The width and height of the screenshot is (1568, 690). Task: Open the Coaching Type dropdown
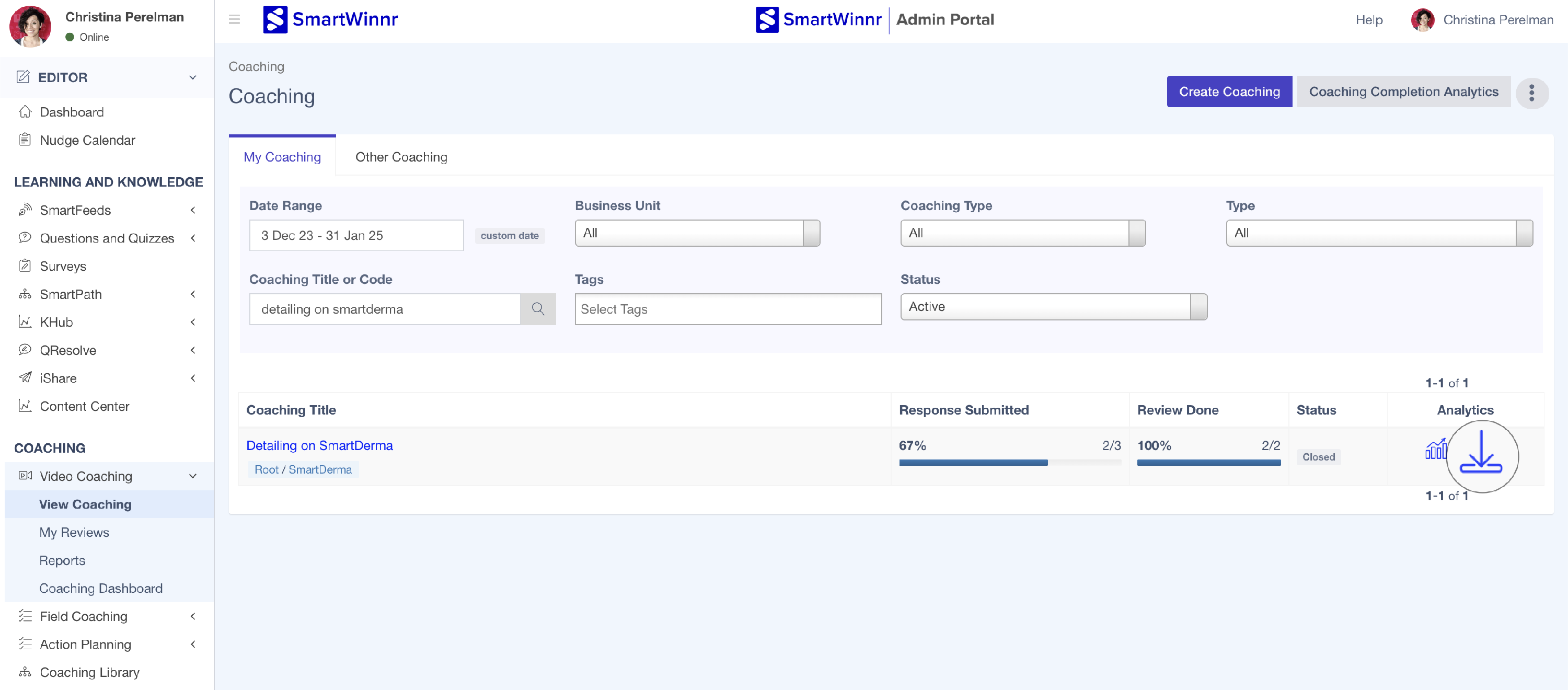(1023, 233)
